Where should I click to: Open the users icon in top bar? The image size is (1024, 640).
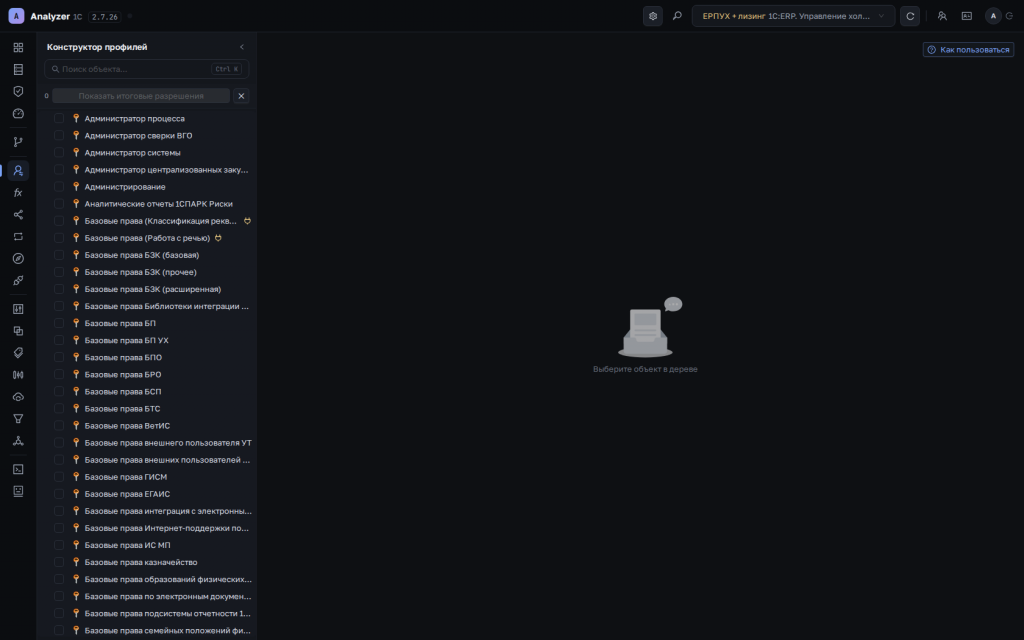point(942,16)
